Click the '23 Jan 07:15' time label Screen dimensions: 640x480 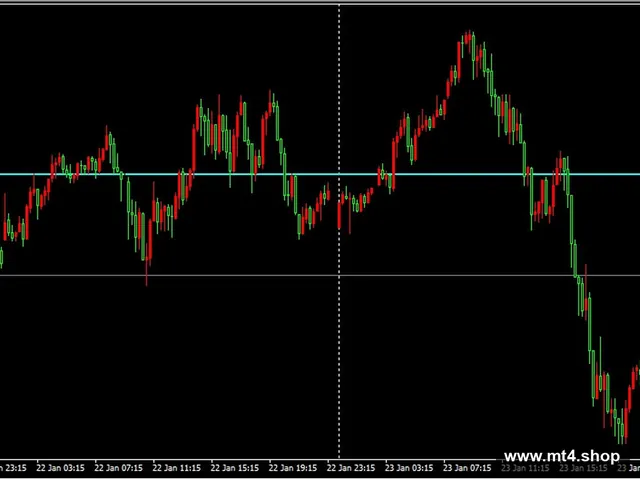(x=467, y=468)
